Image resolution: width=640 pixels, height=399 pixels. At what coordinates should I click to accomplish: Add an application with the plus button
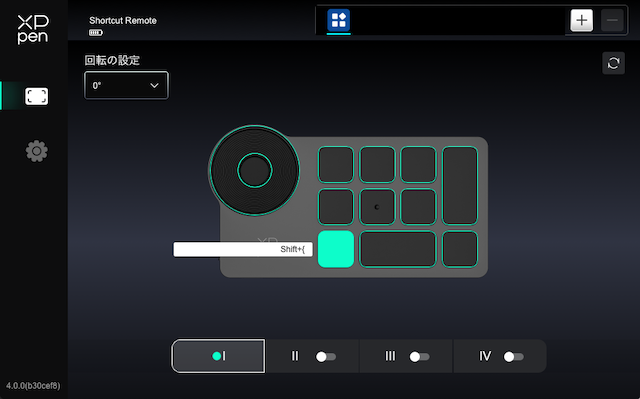coord(581,20)
